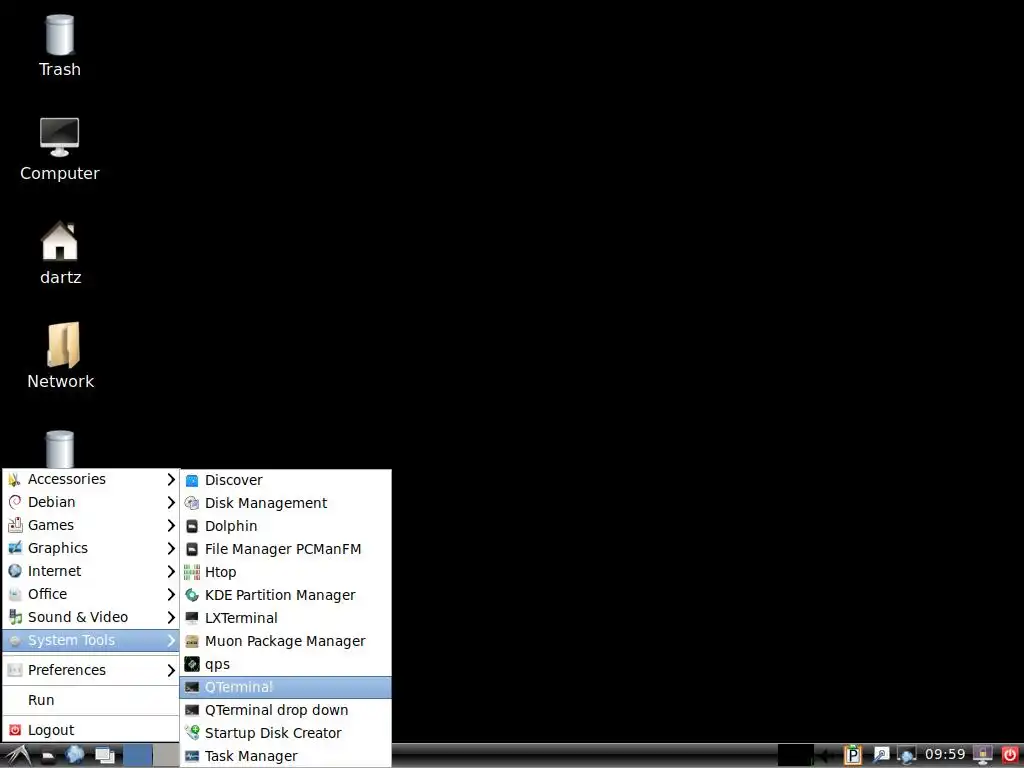The height and width of the screenshot is (768, 1024).
Task: Open the Office menu category
Action: [91, 594]
